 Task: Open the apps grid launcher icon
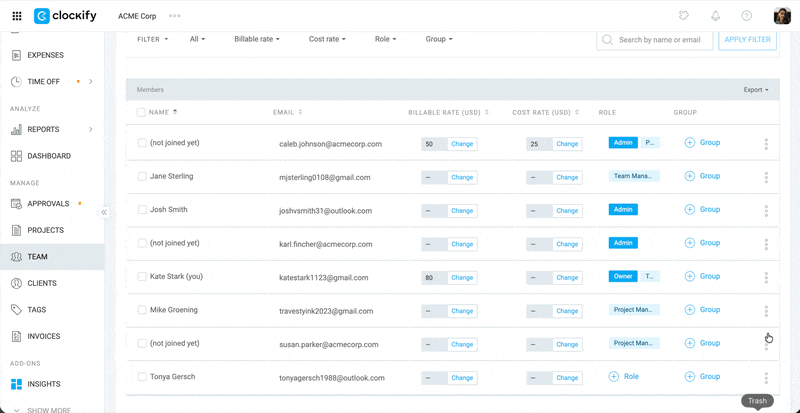tap(16, 16)
